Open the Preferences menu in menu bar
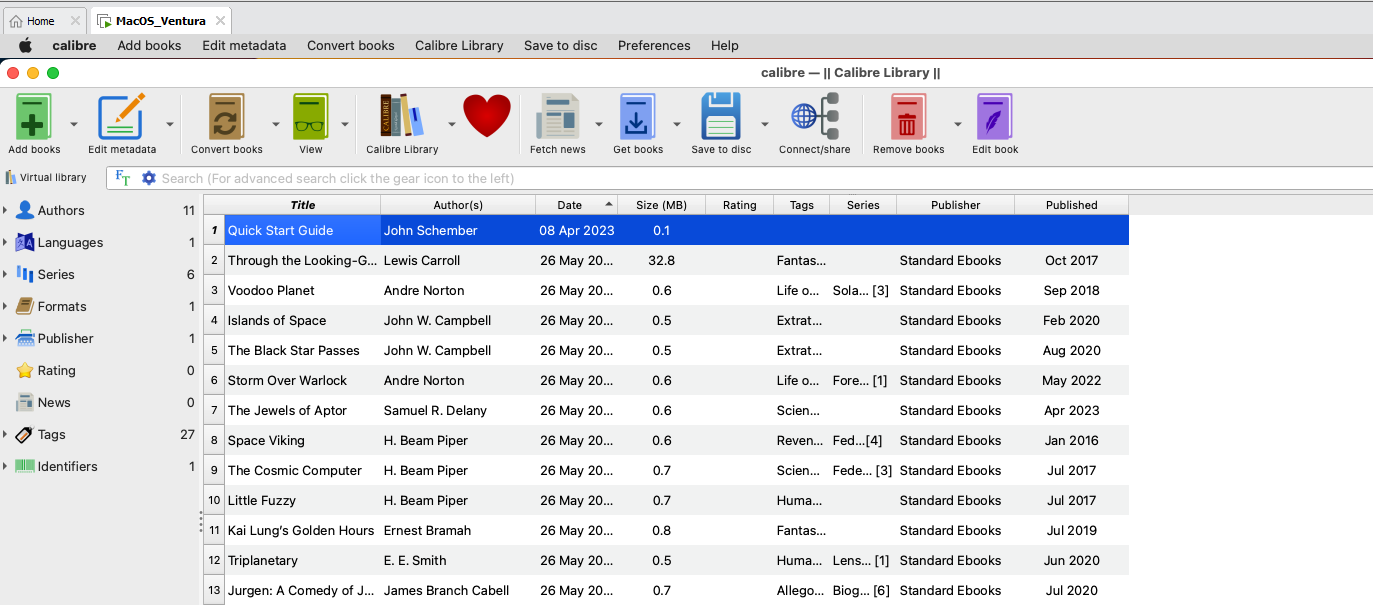 point(653,45)
